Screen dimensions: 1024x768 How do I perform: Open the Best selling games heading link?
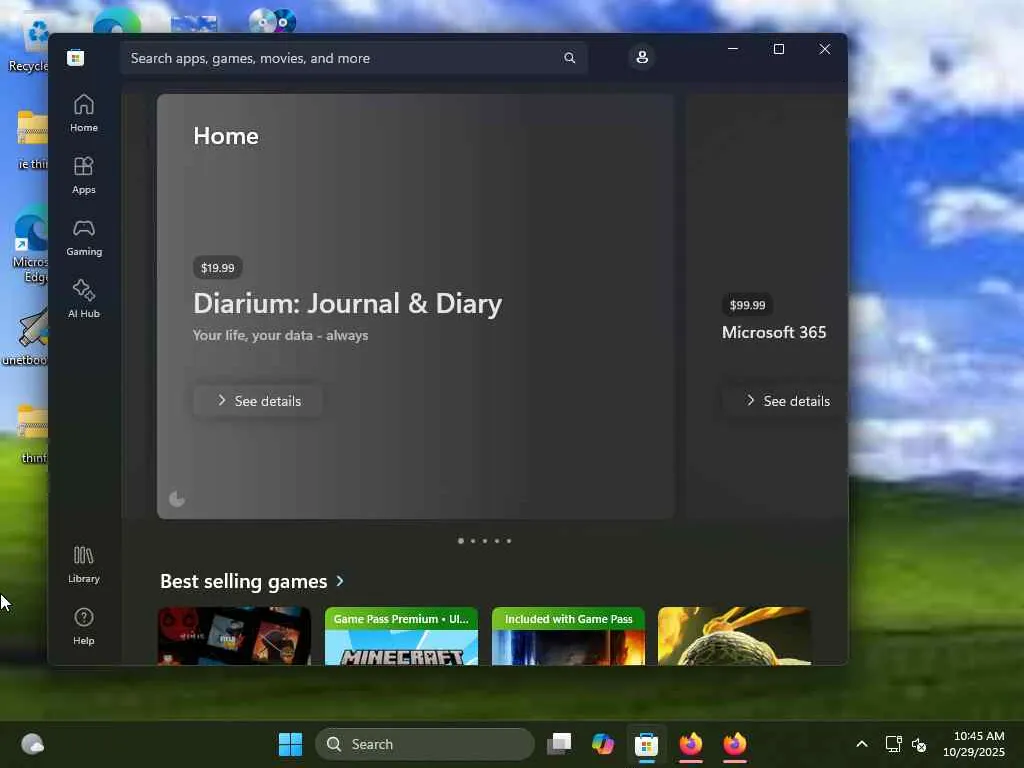244,581
